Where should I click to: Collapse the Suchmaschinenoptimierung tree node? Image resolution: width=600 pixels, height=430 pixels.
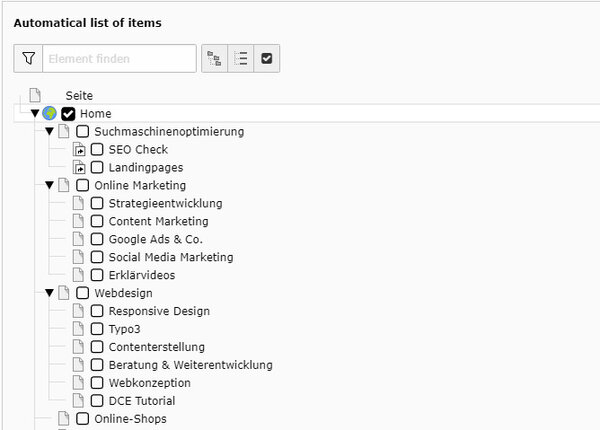pyautogui.click(x=49, y=132)
